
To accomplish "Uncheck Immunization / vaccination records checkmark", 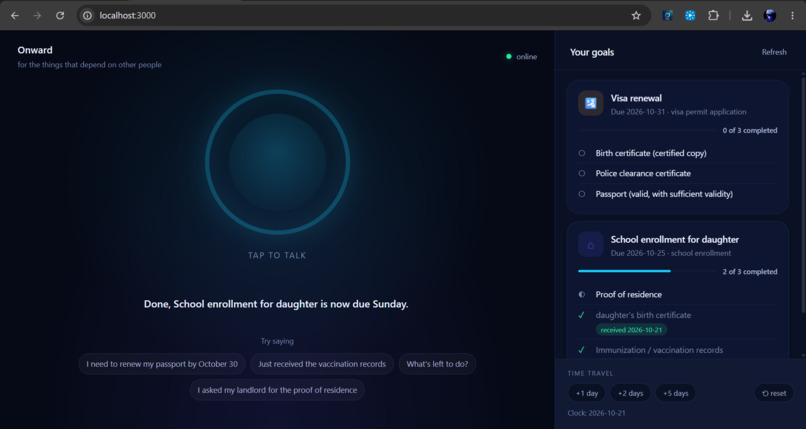I will tap(581, 350).
